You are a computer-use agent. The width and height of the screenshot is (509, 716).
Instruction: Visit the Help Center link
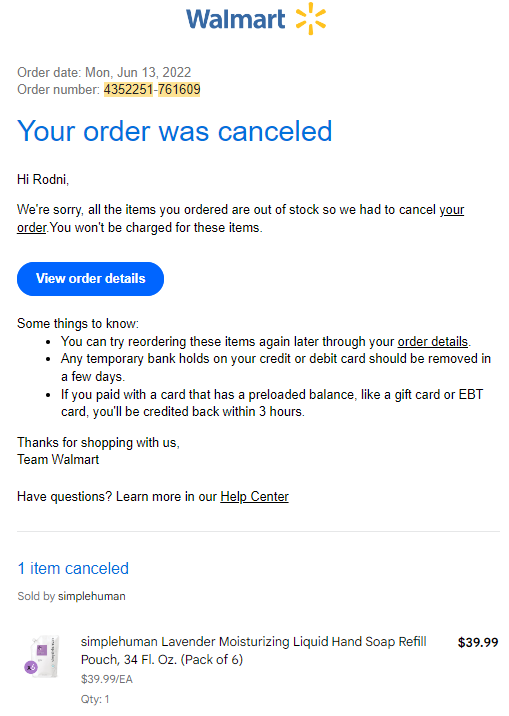pyautogui.click(x=254, y=496)
